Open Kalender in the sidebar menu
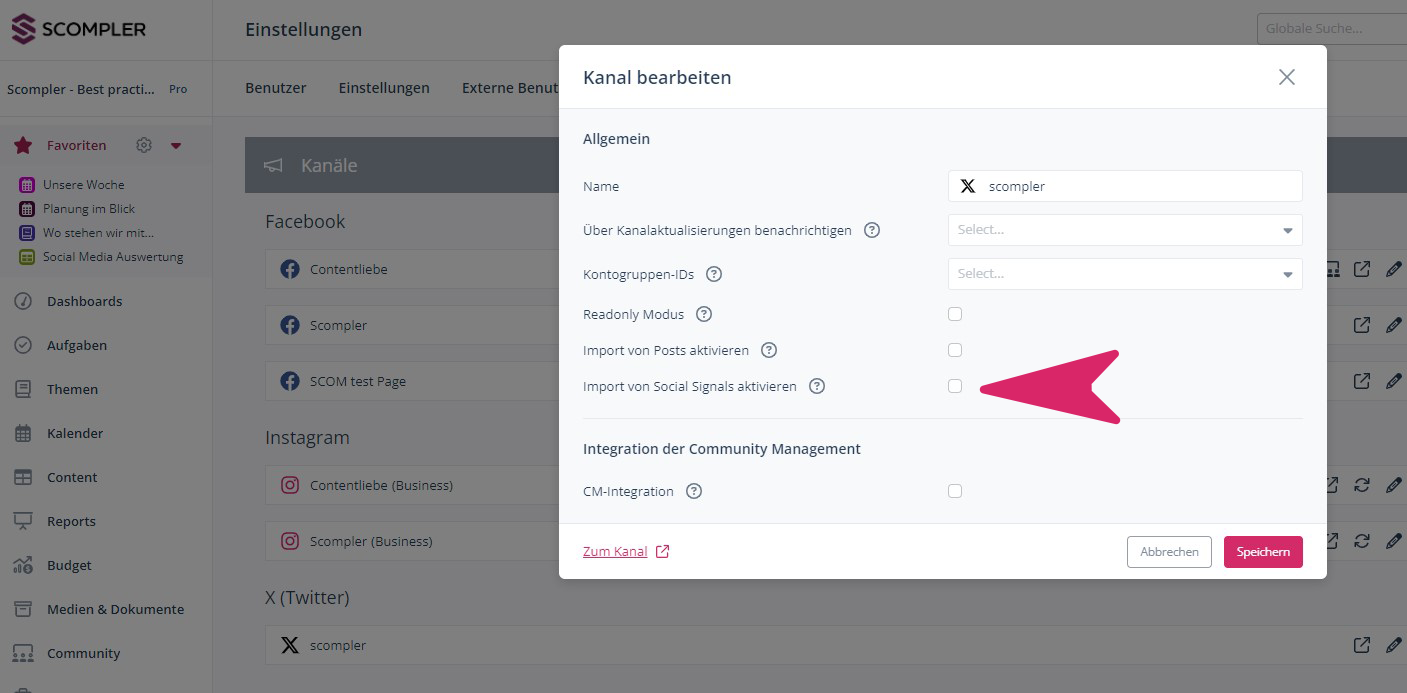 coord(75,433)
